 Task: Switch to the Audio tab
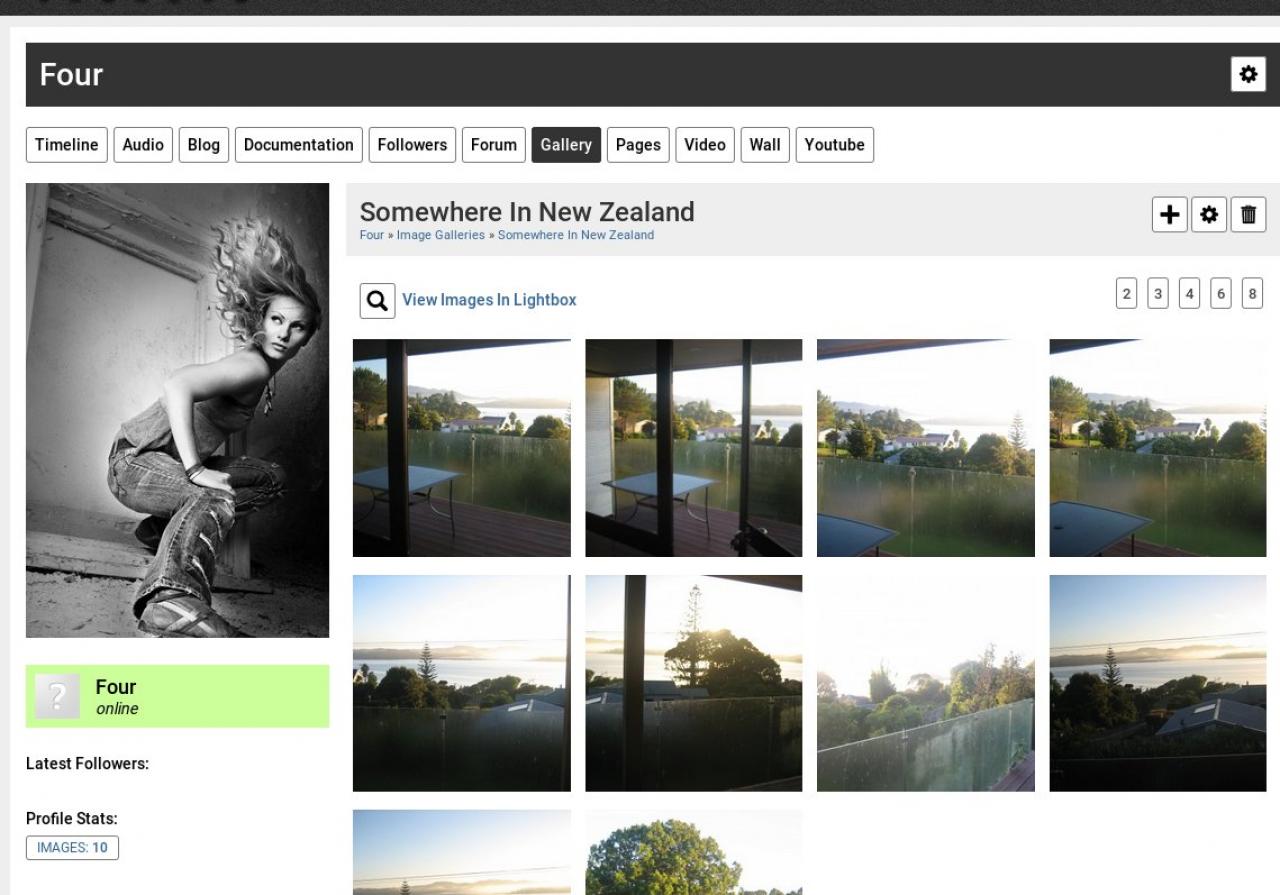[143, 145]
